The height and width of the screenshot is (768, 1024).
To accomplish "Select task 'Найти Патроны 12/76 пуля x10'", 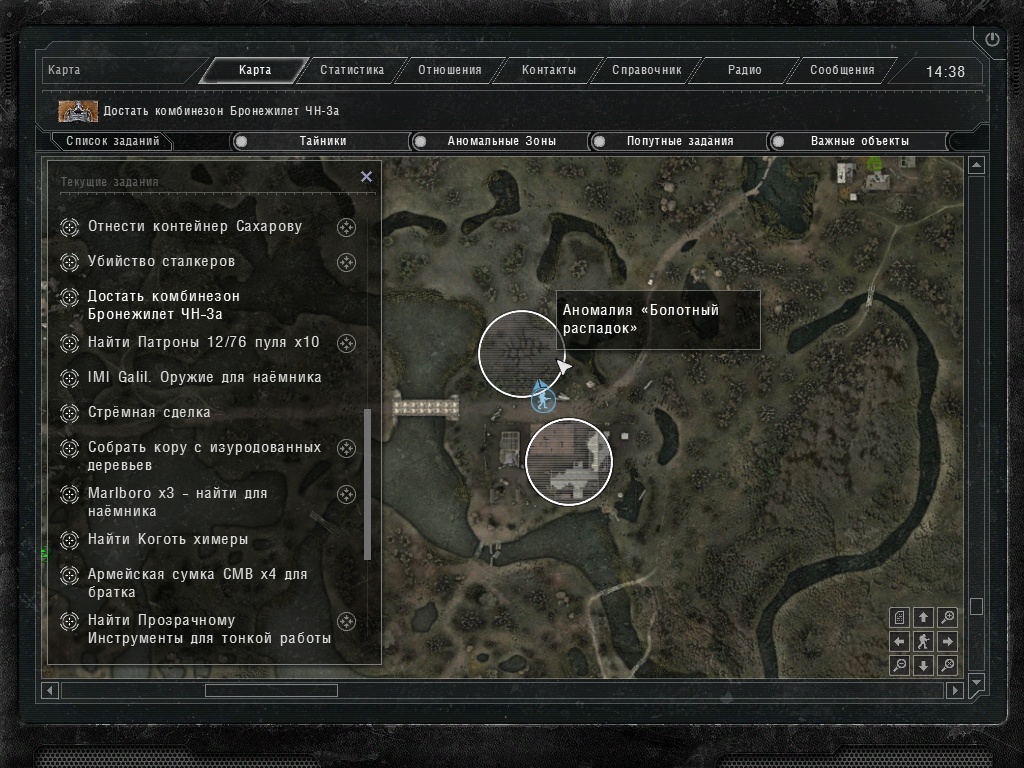I will (204, 342).
